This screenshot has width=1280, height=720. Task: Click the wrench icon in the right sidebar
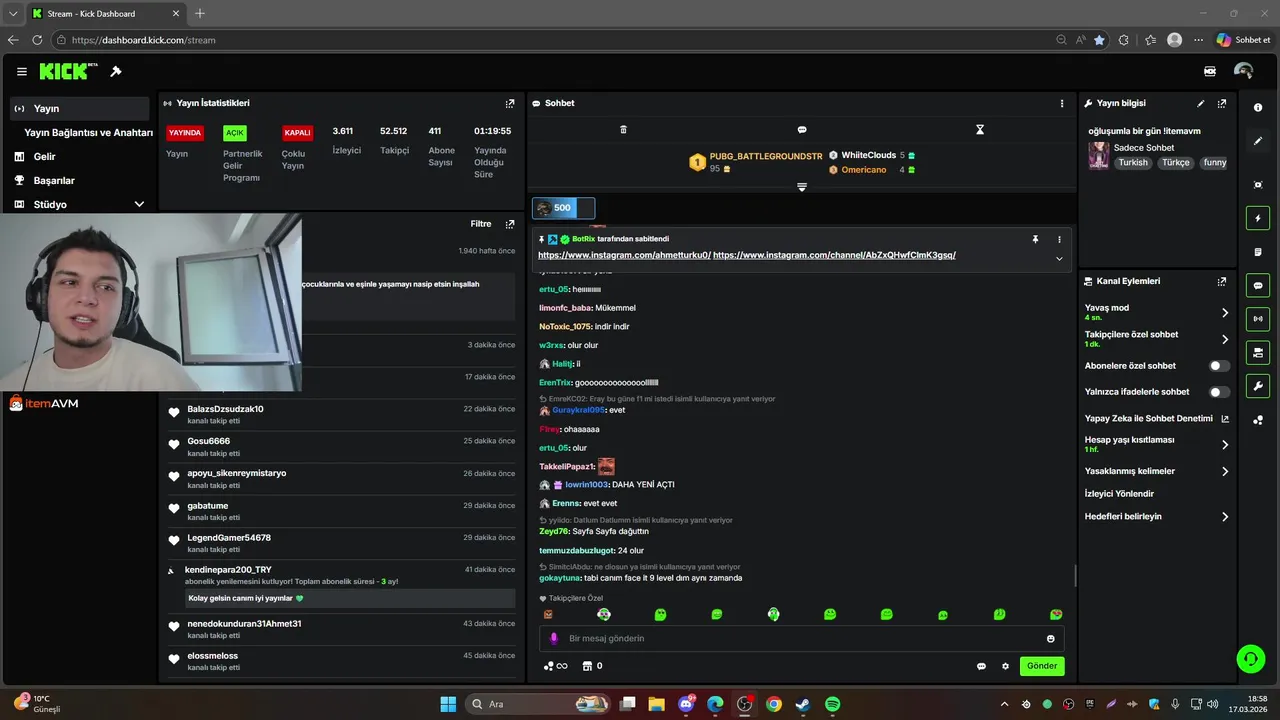pyautogui.click(x=1258, y=386)
